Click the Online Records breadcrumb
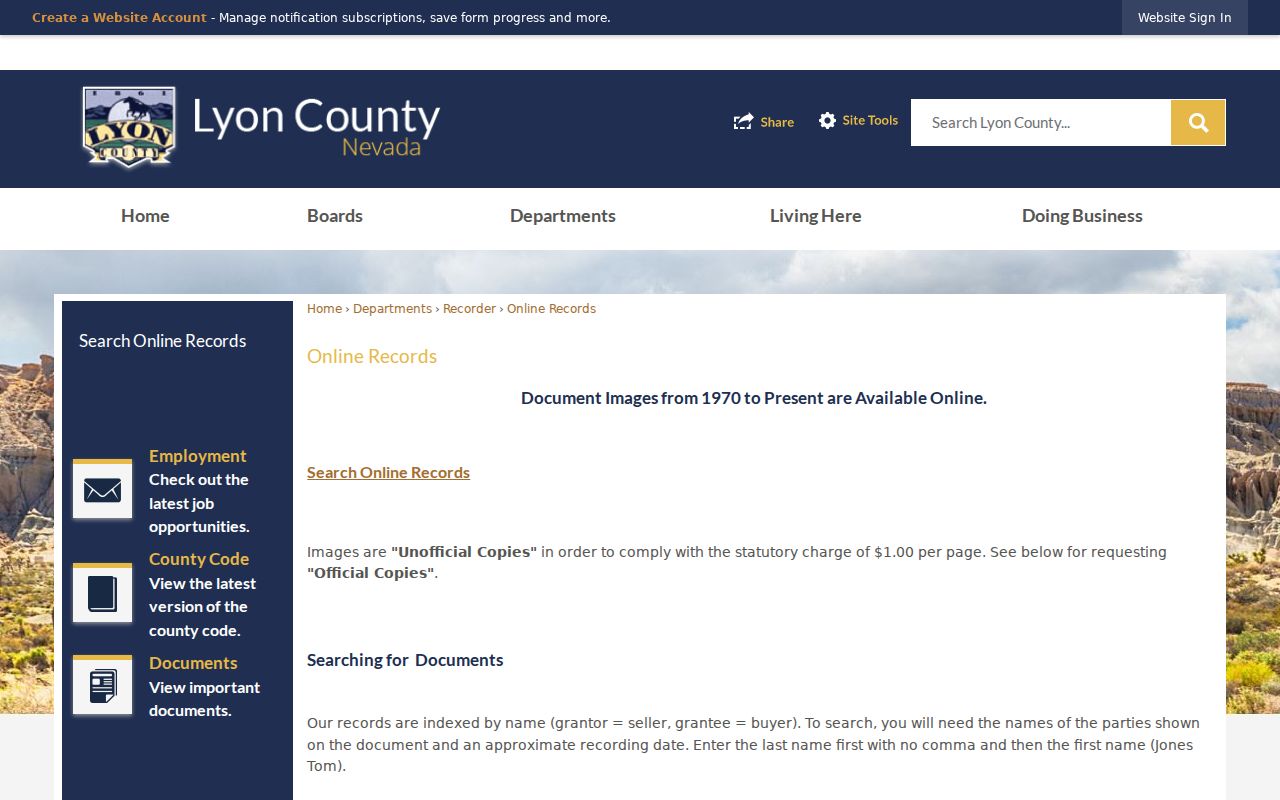The image size is (1280, 800). point(551,309)
